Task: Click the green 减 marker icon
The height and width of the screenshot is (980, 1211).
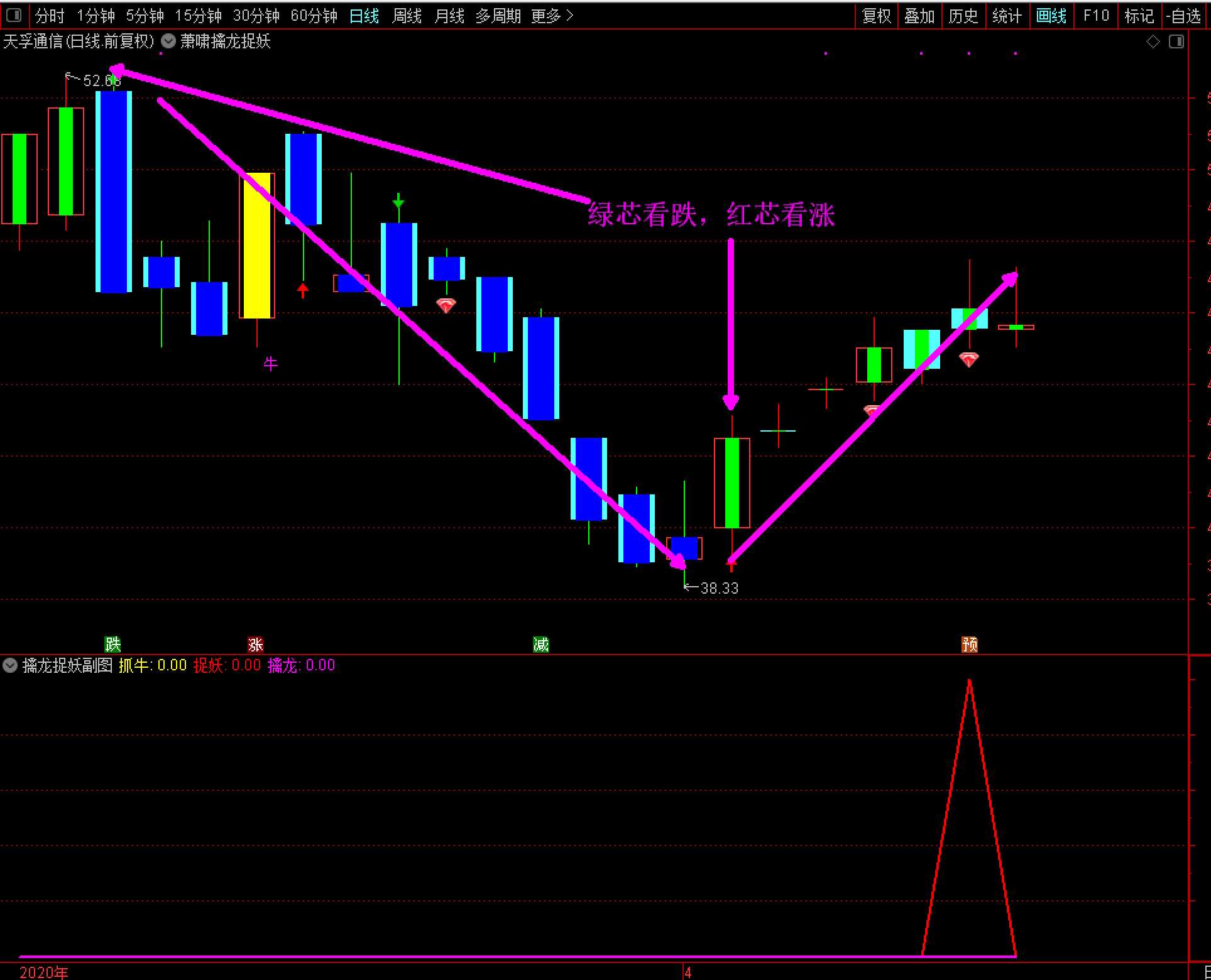Action: click(x=540, y=644)
